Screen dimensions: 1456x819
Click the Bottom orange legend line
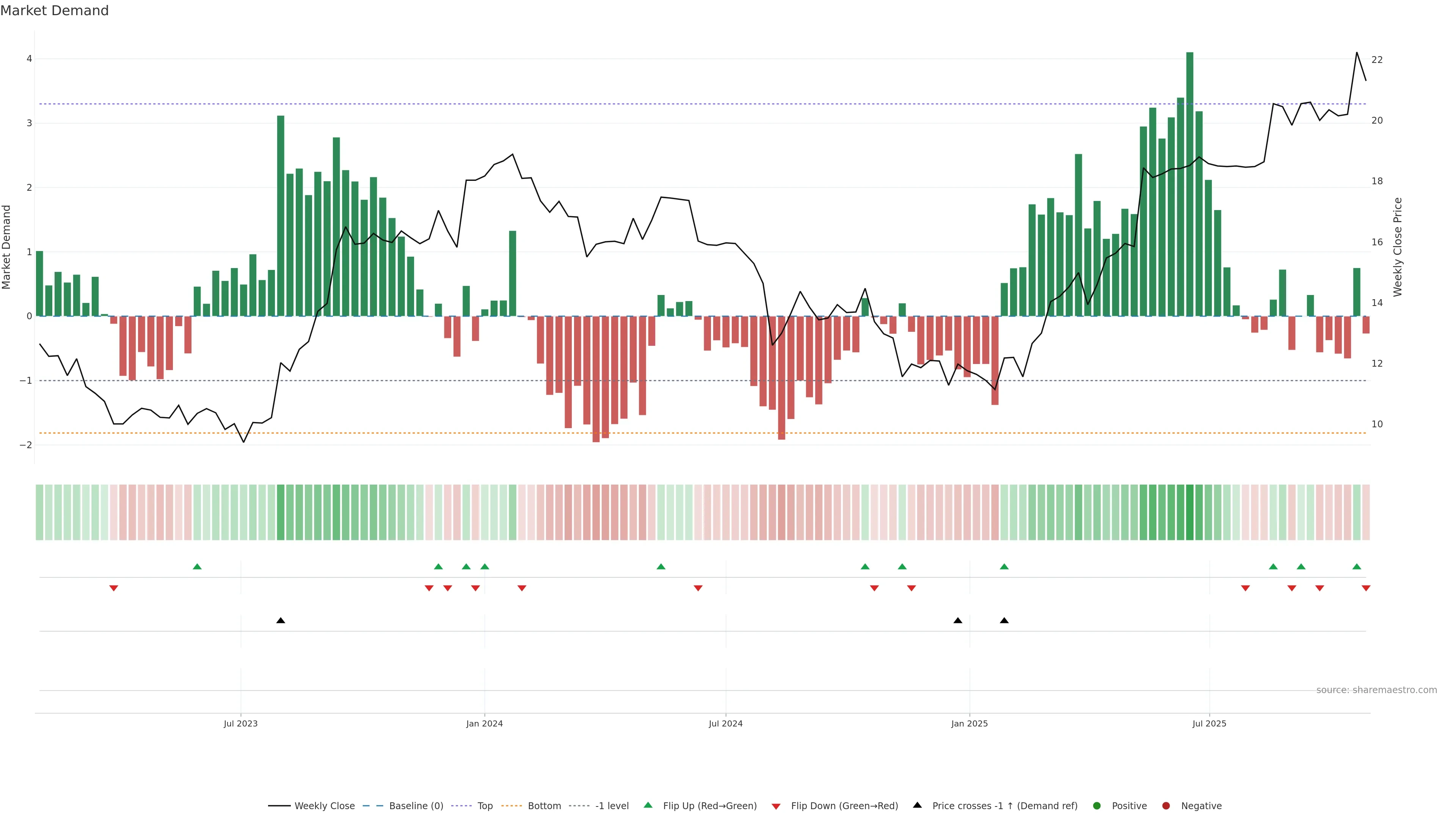point(513,806)
